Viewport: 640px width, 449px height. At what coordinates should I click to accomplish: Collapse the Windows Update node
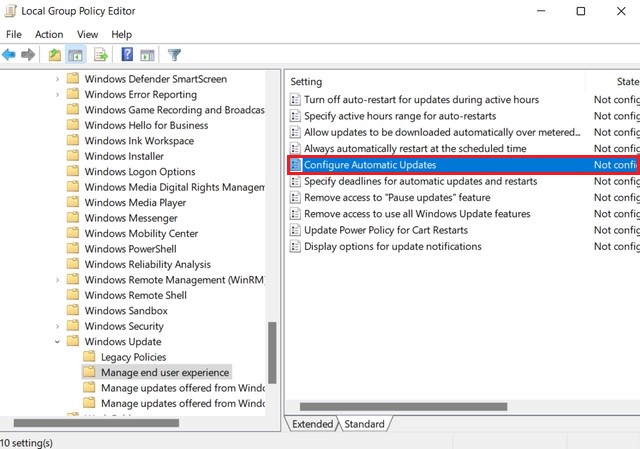pyautogui.click(x=58, y=342)
